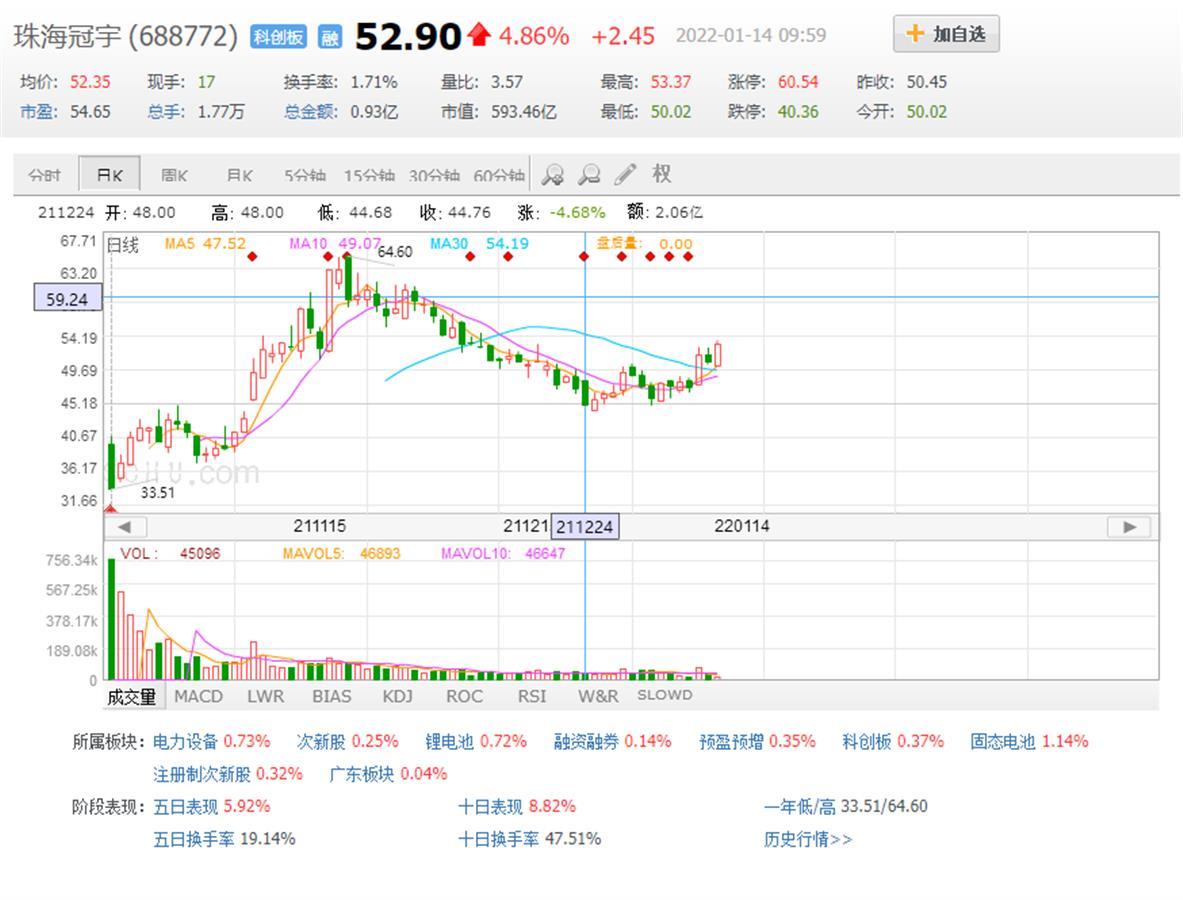The image size is (1183, 900).
Task: Open the 电力设备 sector link
Action: pyautogui.click(x=185, y=742)
